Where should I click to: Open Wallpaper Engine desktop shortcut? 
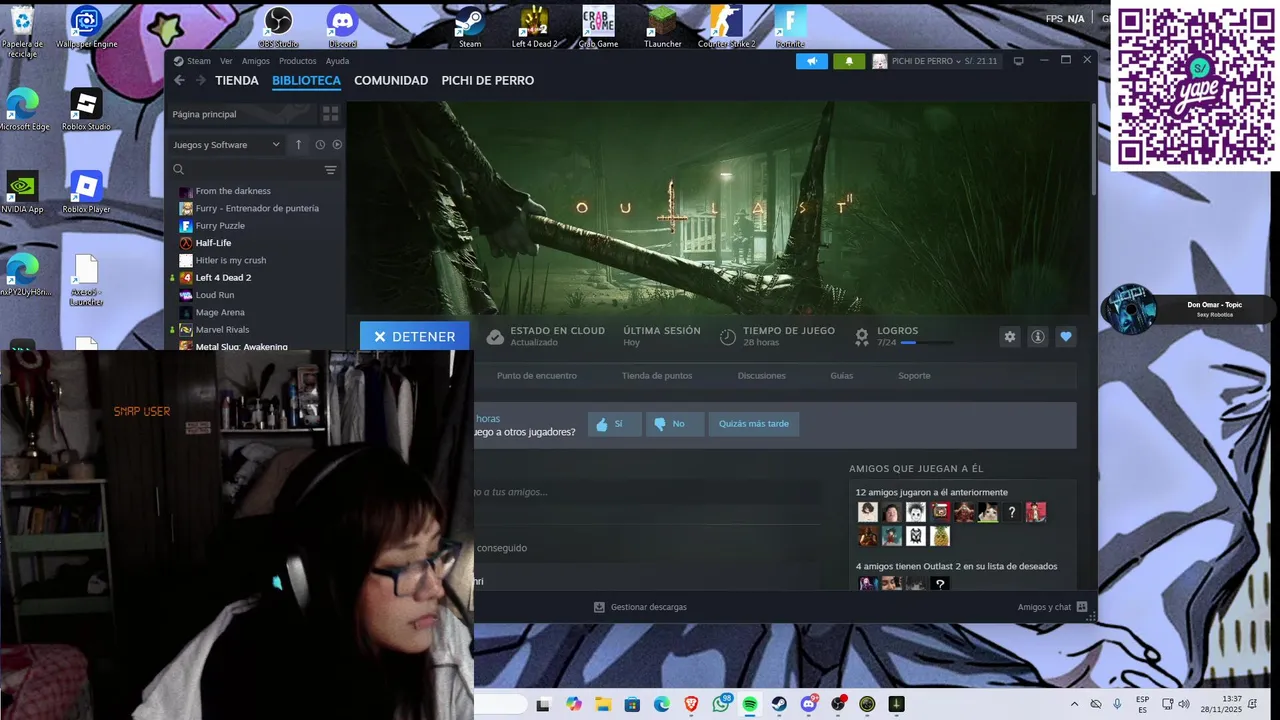[87, 27]
